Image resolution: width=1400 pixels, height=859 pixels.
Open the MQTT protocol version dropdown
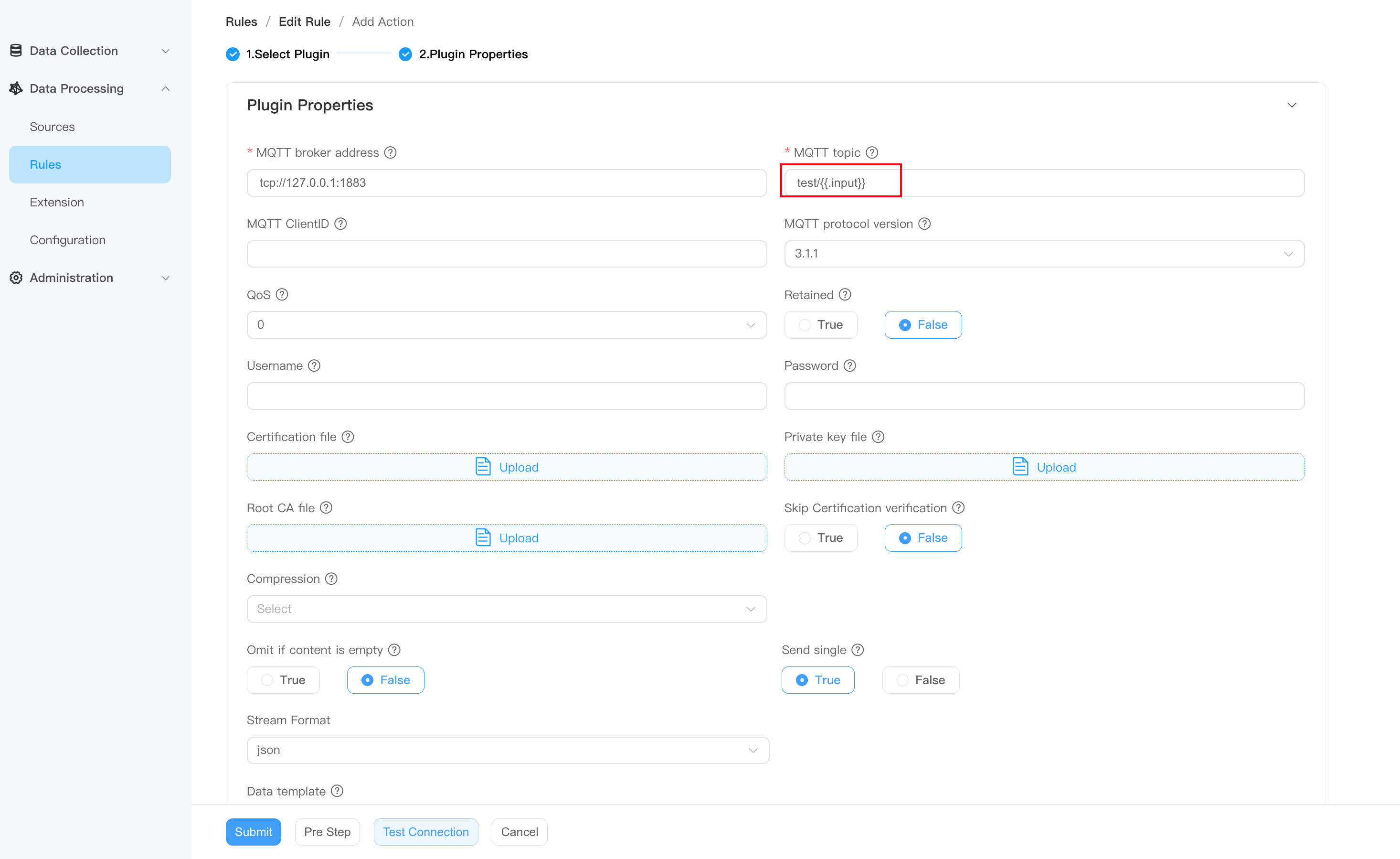click(1044, 254)
